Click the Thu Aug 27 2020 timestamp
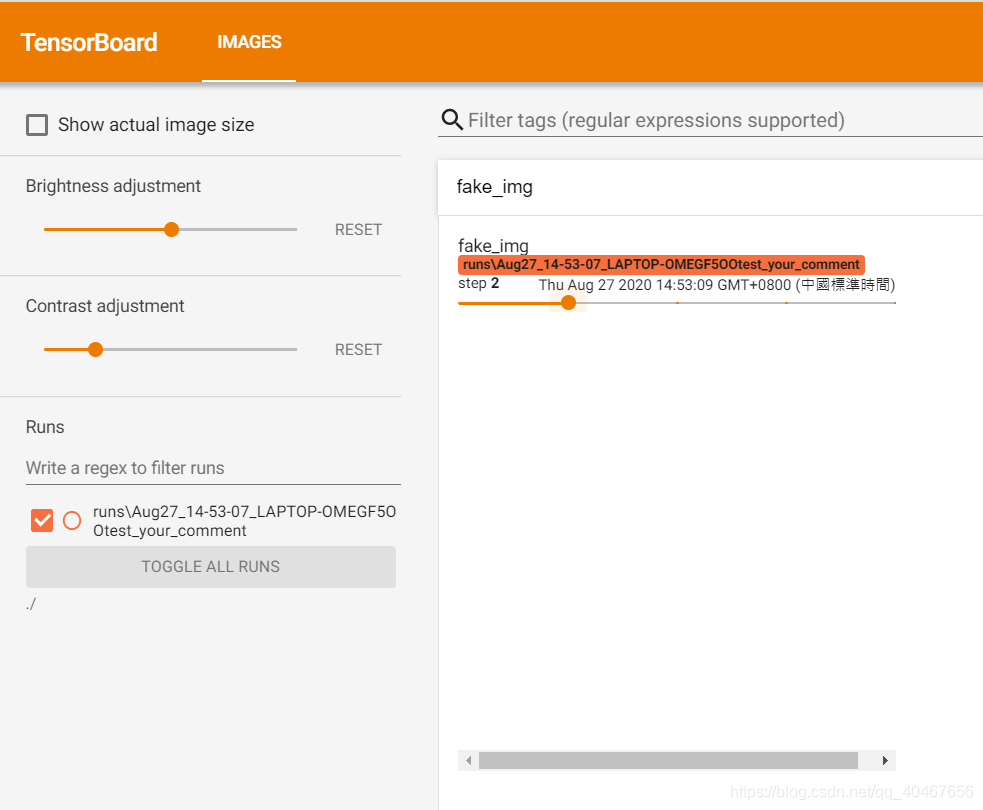983x810 pixels. 717,285
